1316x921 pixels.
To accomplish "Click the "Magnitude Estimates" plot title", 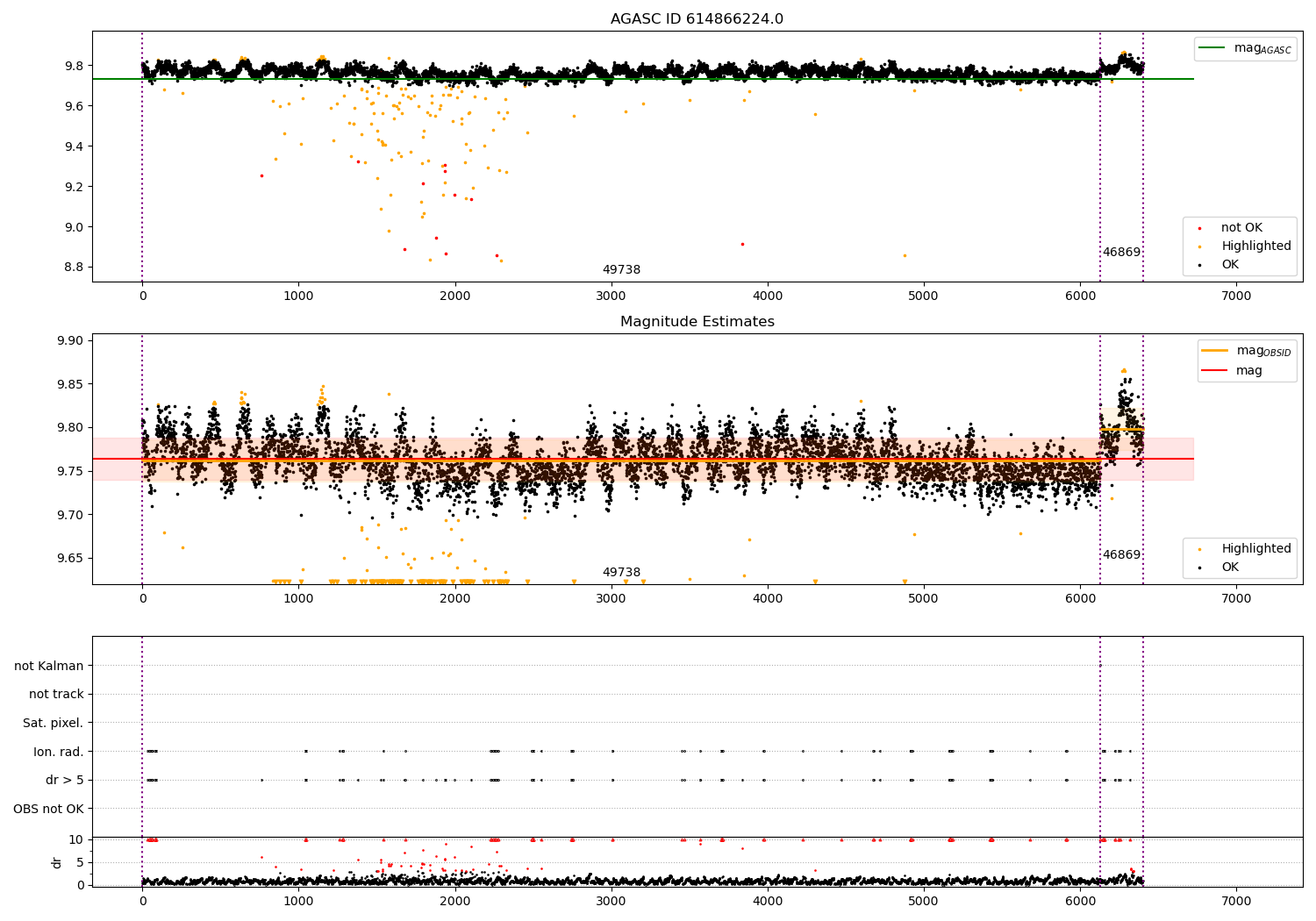I will tap(697, 322).
